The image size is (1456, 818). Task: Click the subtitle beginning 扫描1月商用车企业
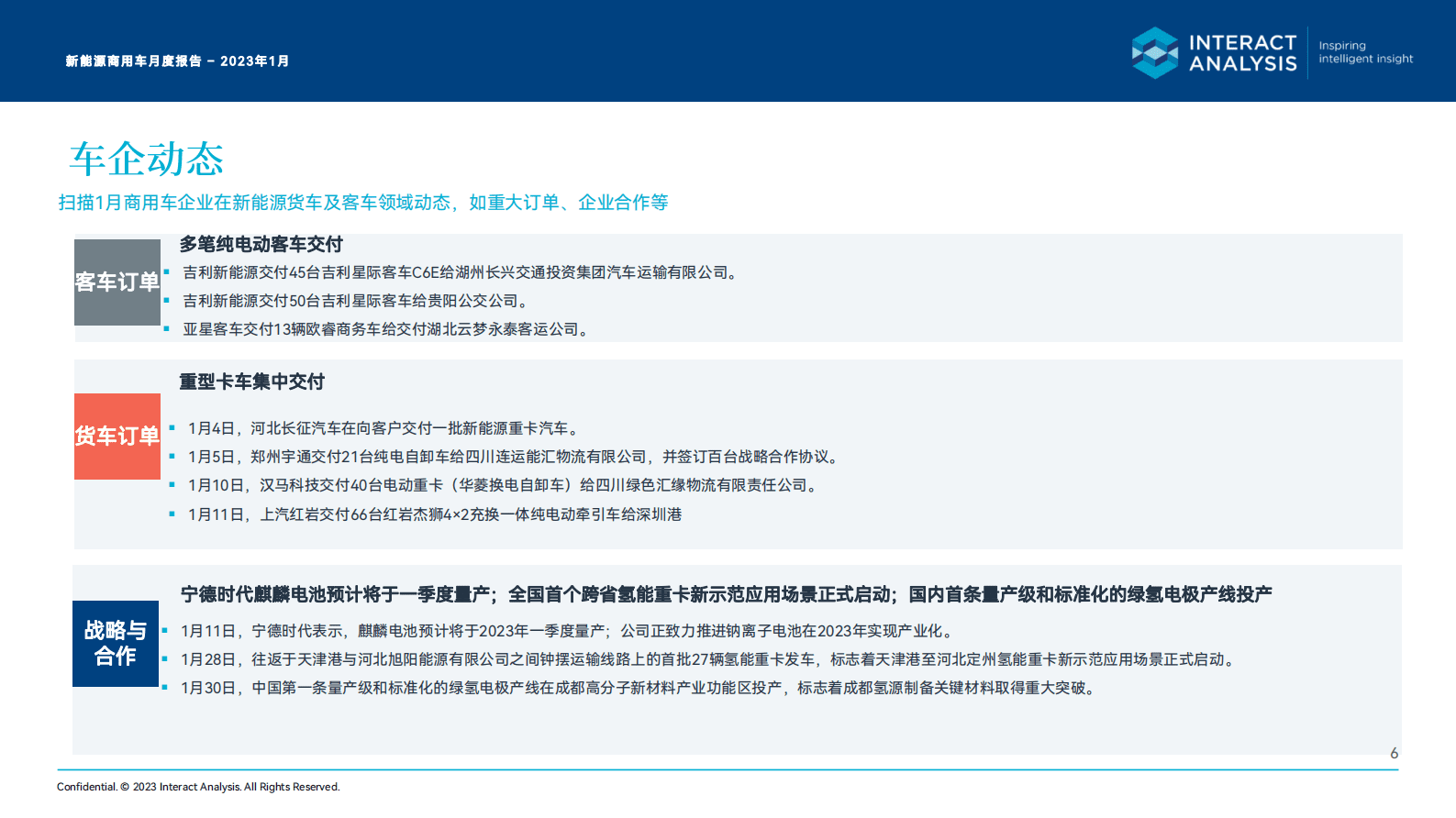coord(363,203)
